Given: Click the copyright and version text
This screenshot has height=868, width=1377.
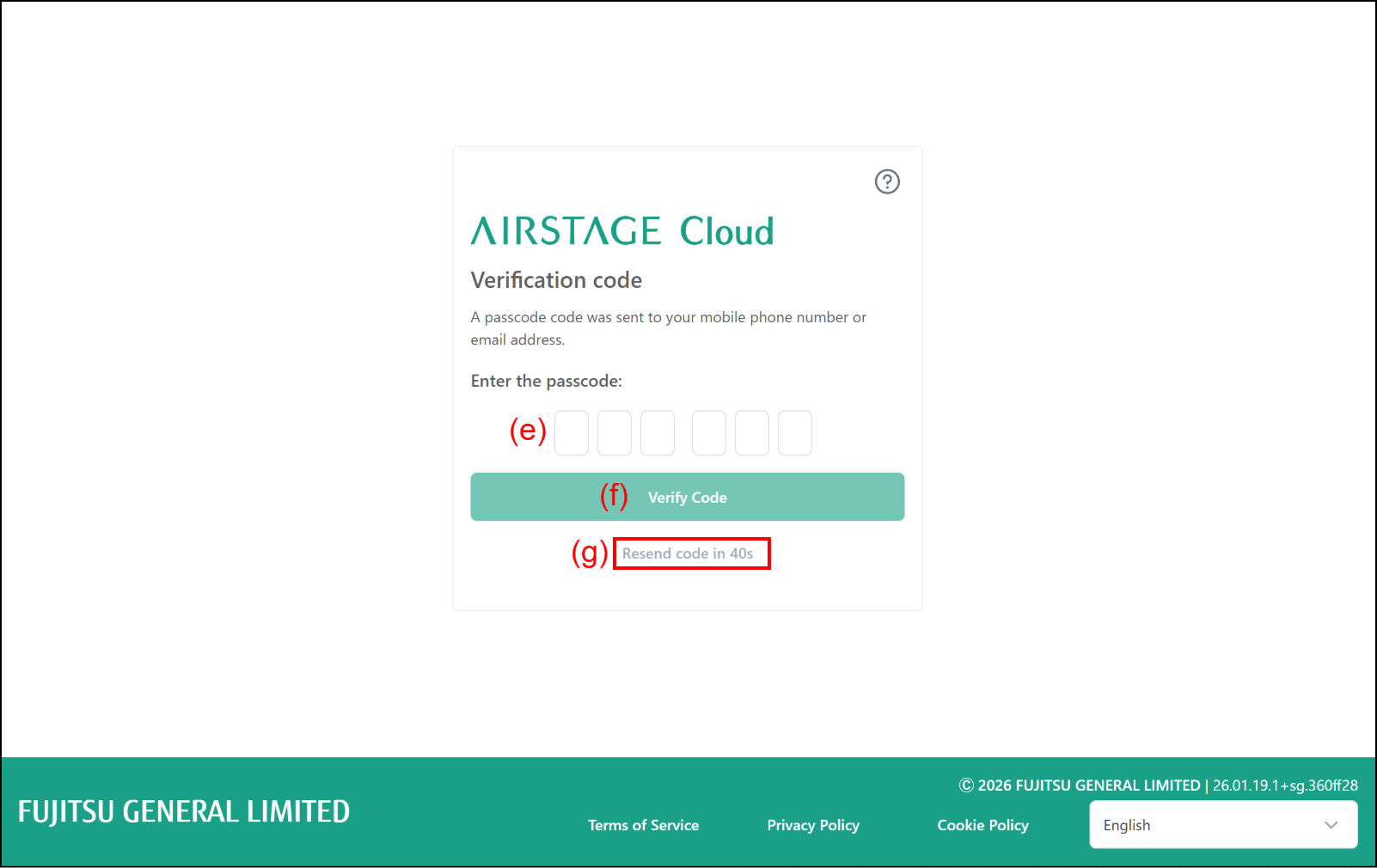Looking at the screenshot, I should click(x=1158, y=785).
